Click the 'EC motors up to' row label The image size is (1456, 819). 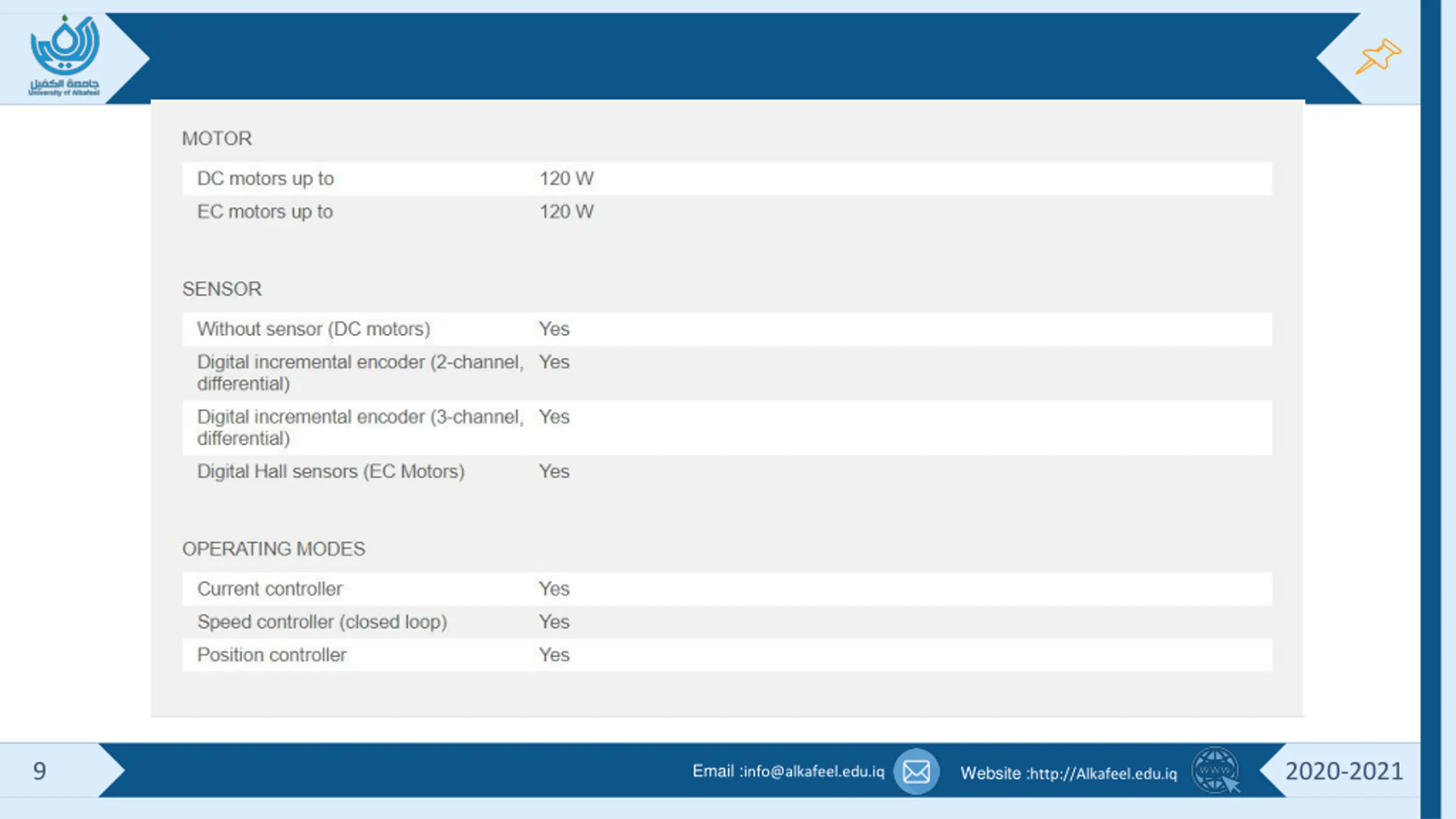264,212
